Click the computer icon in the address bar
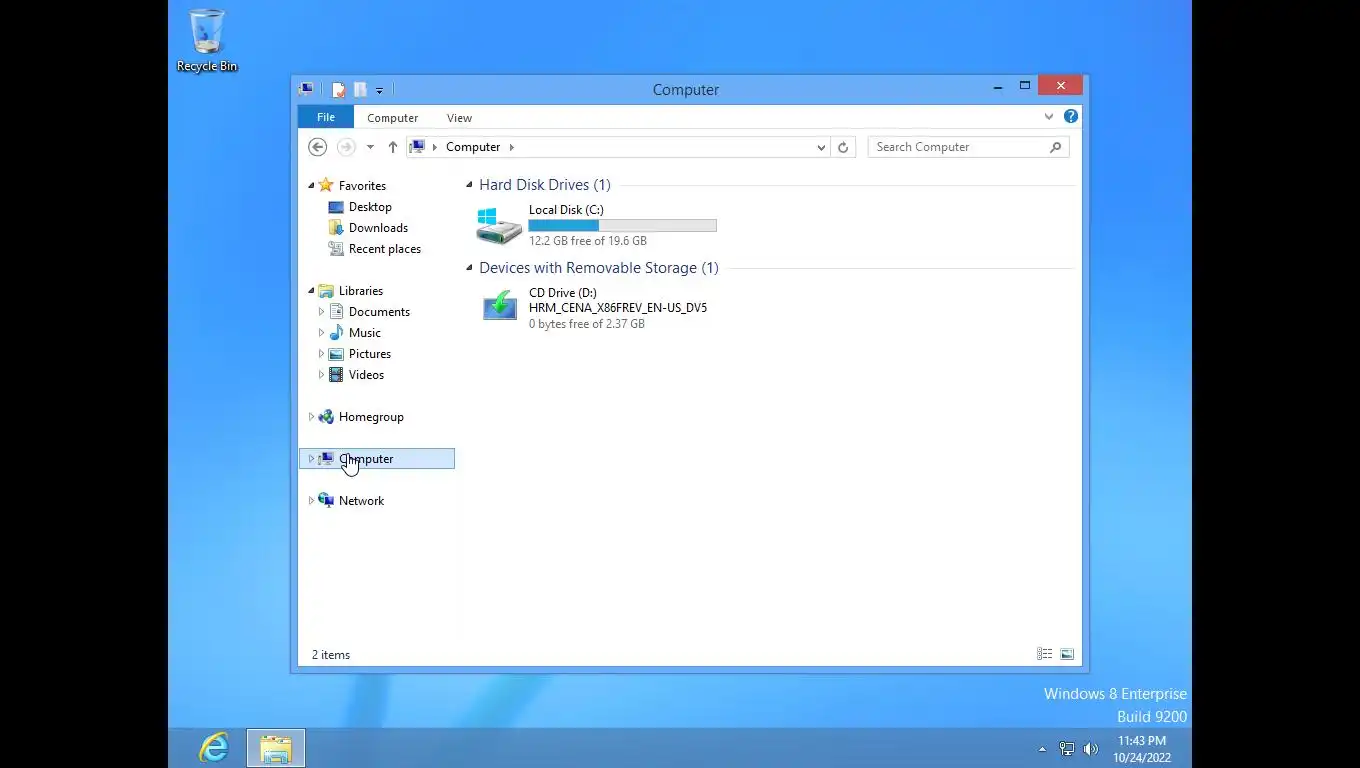The image size is (1360, 768). tap(418, 147)
